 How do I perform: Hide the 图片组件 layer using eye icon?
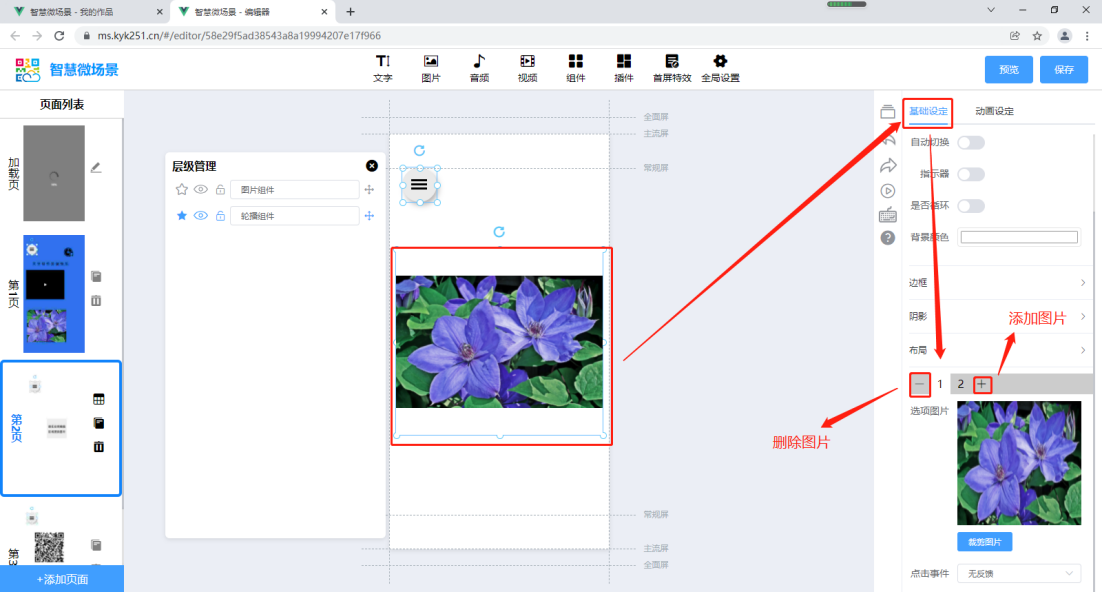[x=200, y=189]
